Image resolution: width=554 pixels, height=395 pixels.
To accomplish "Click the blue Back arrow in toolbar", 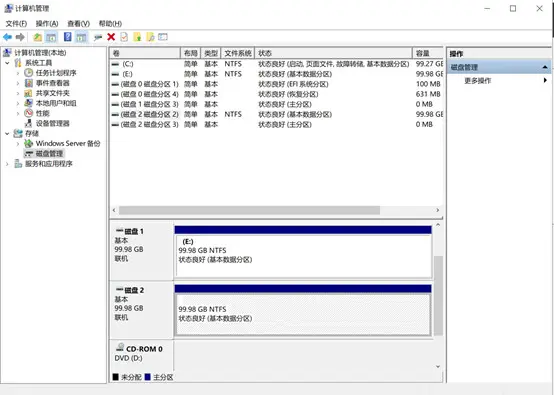I will (x=7, y=37).
